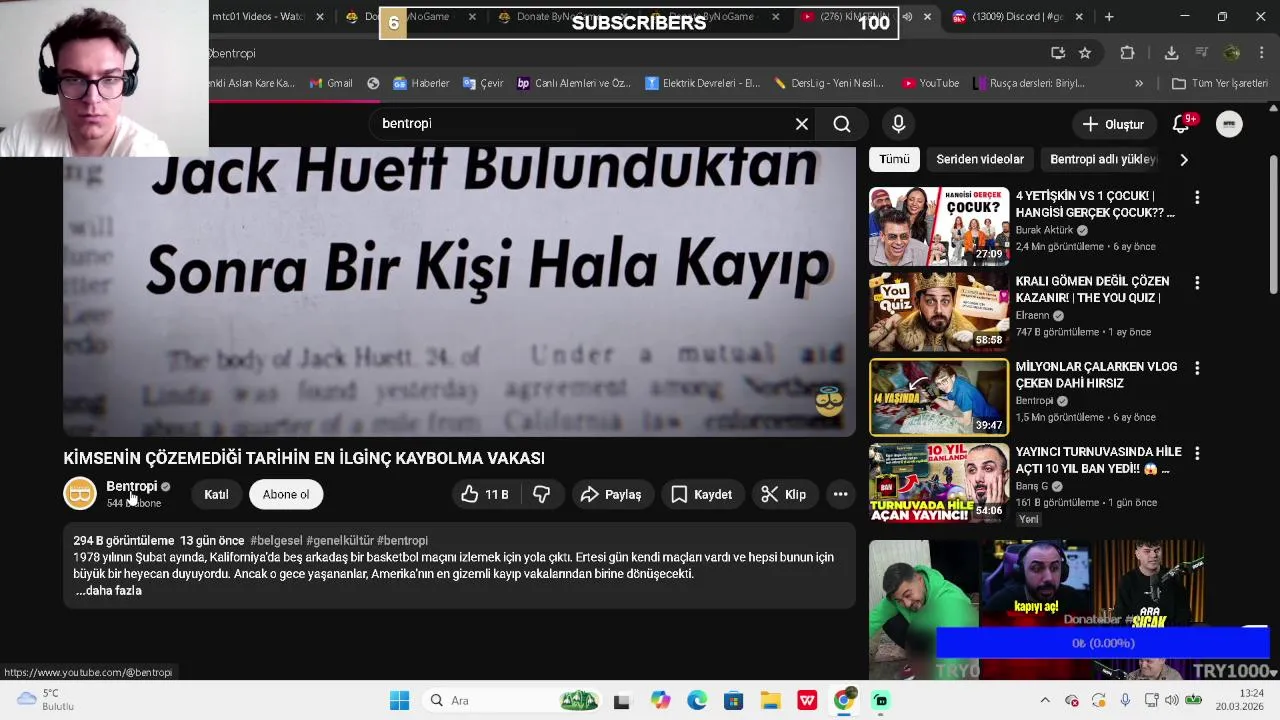Open Chrome extensions puzzle icon
The image size is (1280, 720).
pos(1127,53)
